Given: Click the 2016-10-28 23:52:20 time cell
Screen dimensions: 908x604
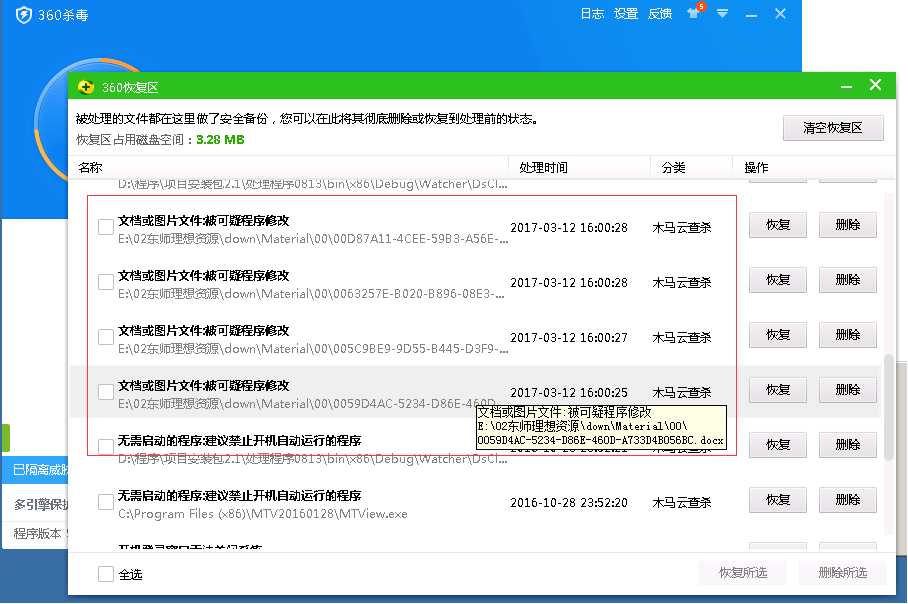Looking at the screenshot, I should 569,503.
